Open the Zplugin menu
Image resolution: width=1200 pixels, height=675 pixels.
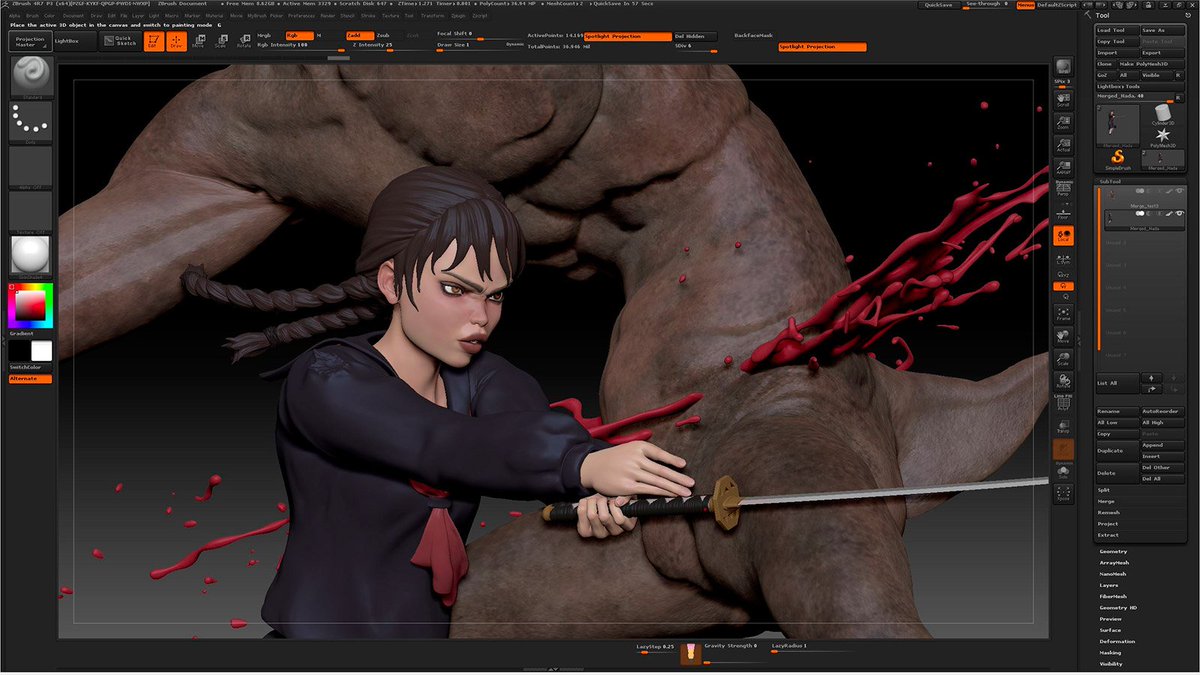pyautogui.click(x=458, y=16)
